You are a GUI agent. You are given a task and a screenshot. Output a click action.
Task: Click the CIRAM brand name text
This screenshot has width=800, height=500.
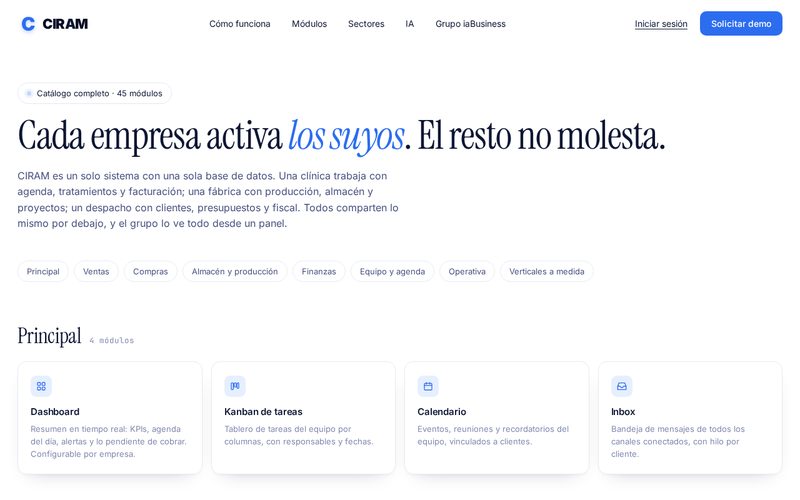(x=65, y=24)
